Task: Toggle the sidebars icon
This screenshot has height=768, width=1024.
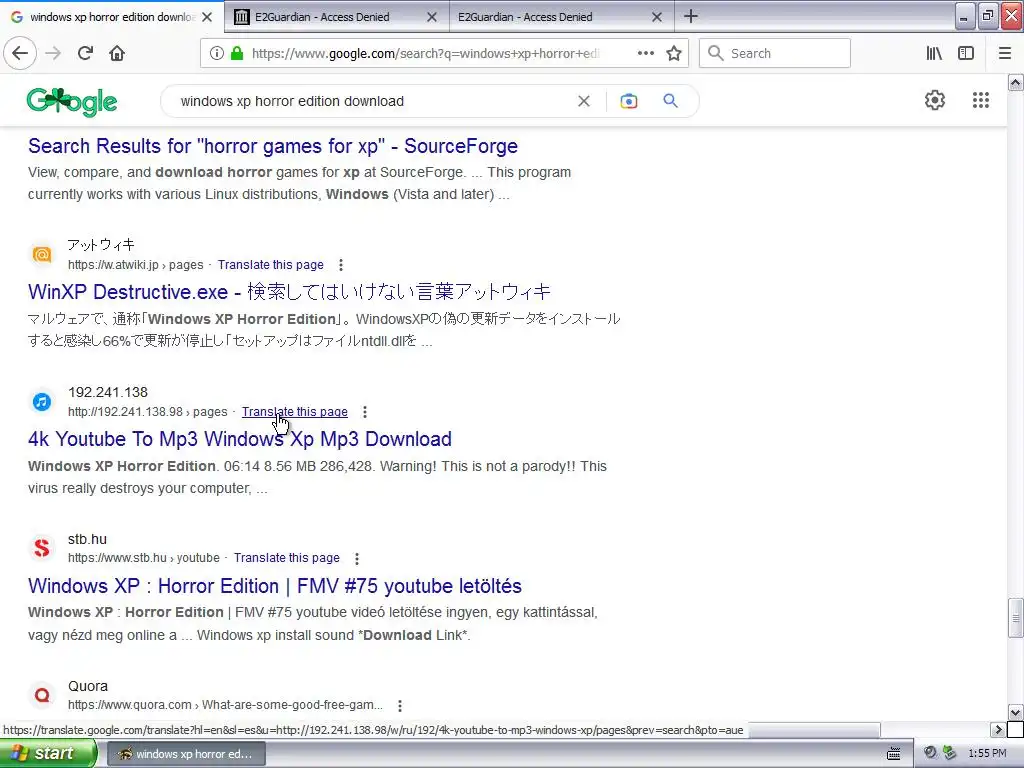Action: tap(966, 53)
